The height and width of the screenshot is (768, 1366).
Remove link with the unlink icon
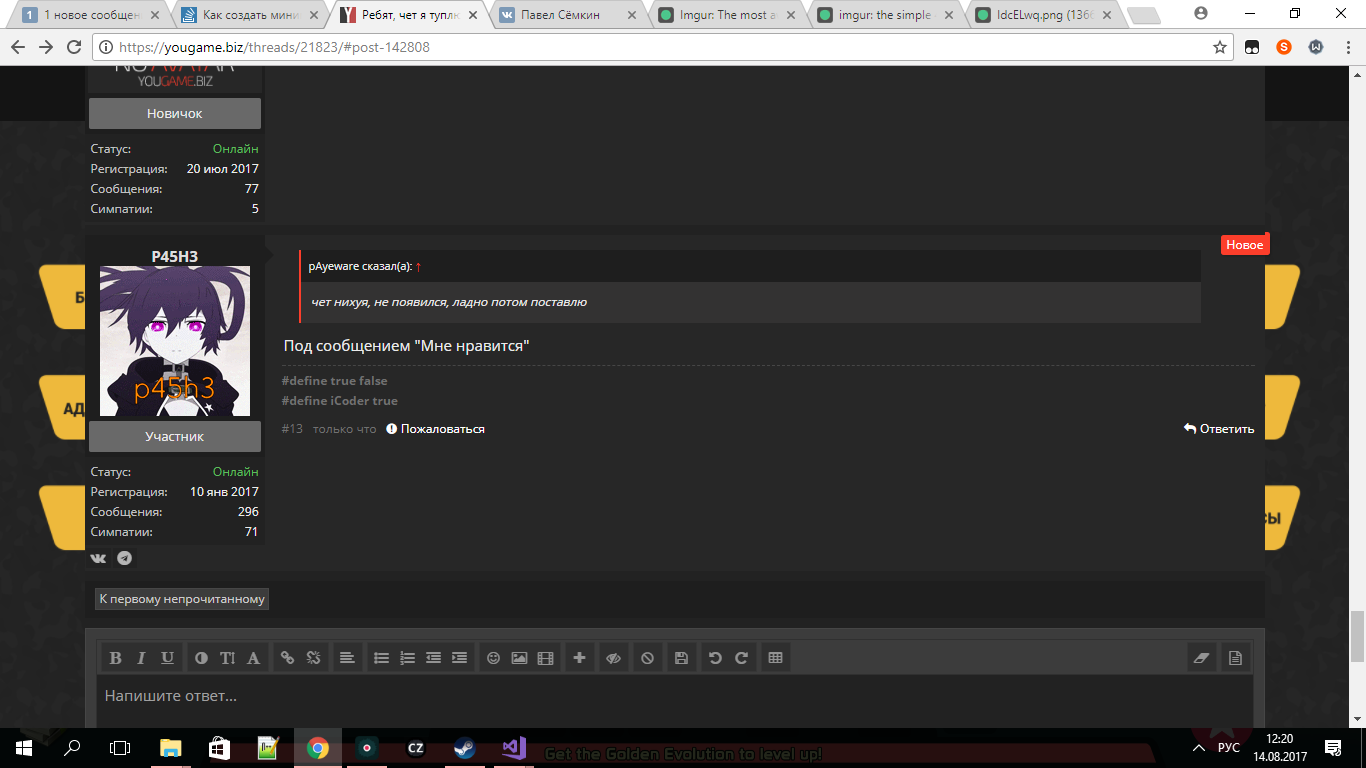point(313,658)
